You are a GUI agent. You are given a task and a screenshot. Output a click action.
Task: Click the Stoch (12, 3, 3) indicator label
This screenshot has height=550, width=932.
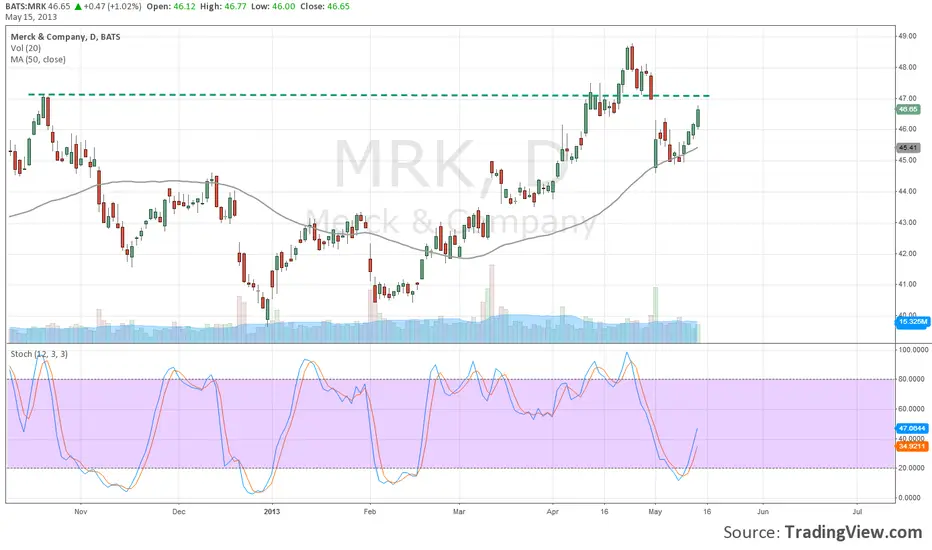coord(39,354)
